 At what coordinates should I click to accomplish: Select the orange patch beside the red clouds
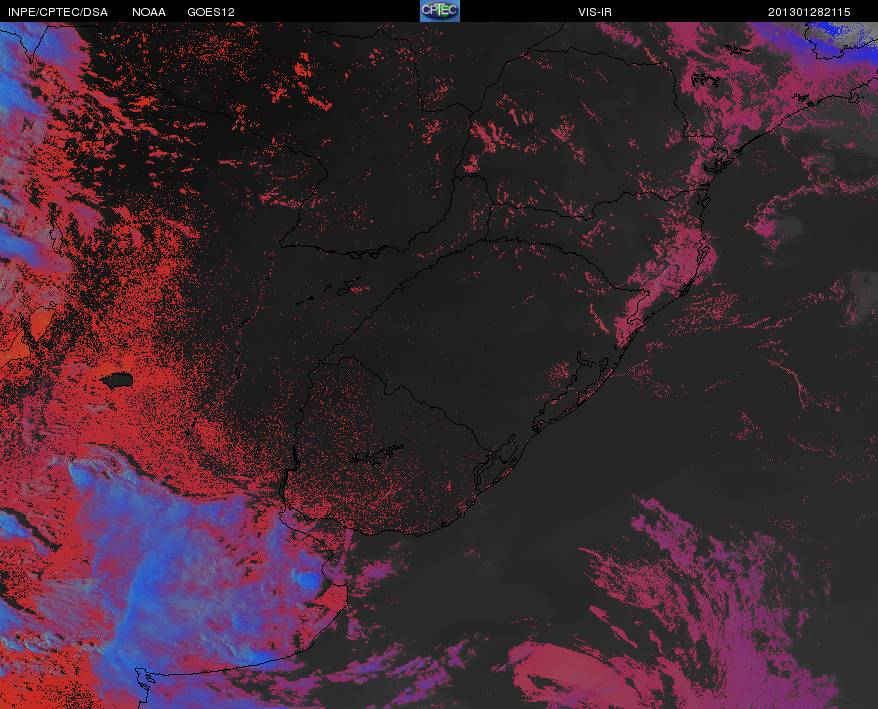pyautogui.click(x=39, y=324)
